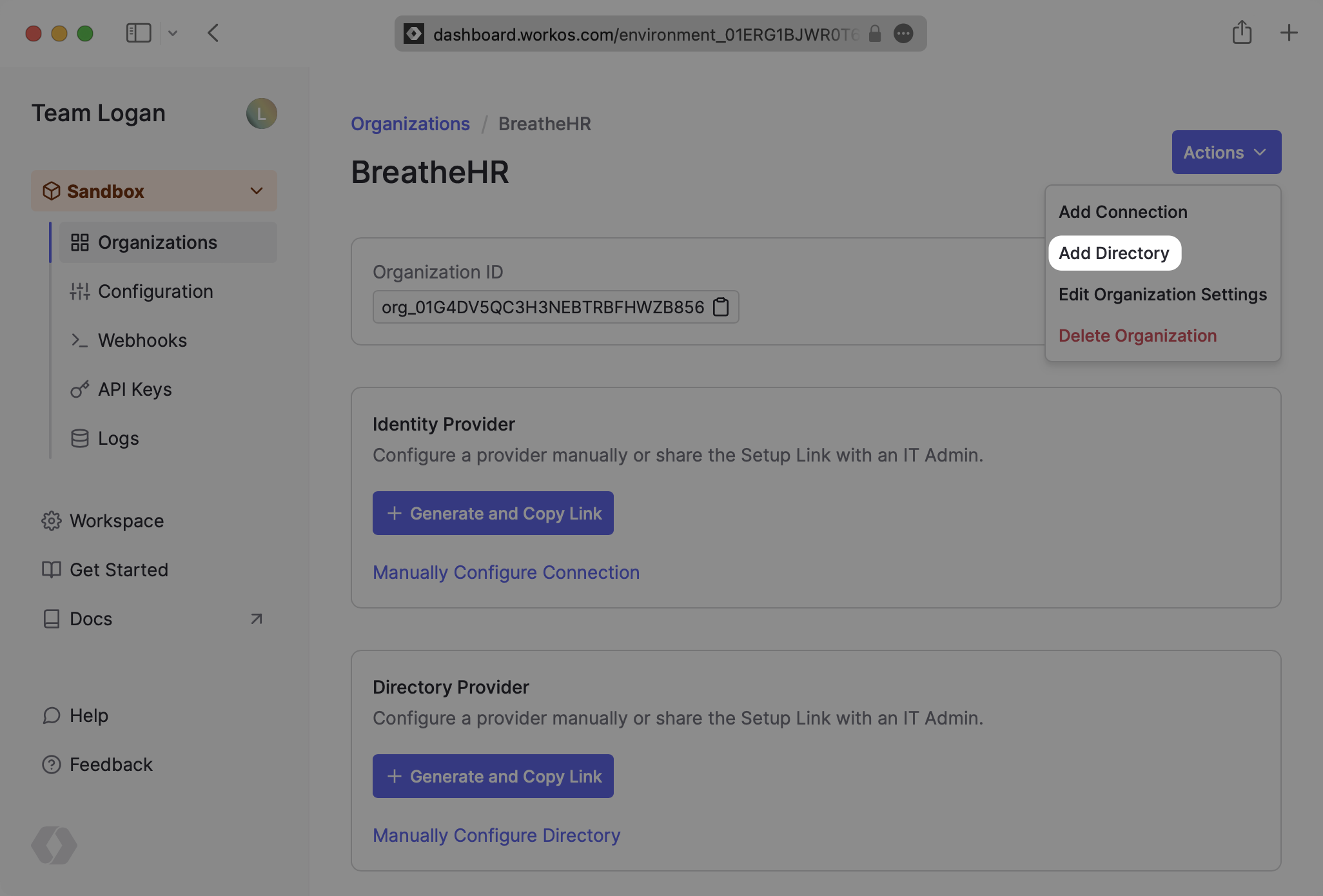The height and width of the screenshot is (896, 1323).
Task: Click the Organization ID field
Action: pyautogui.click(x=543, y=307)
